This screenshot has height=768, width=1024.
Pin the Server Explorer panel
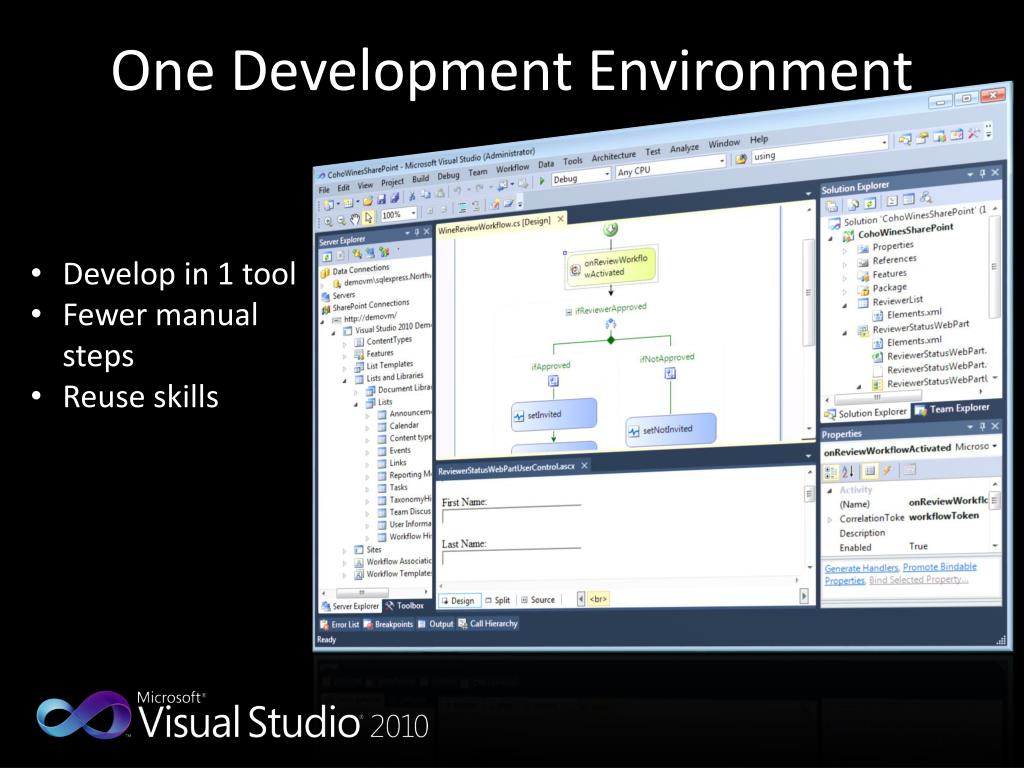pyautogui.click(x=417, y=232)
